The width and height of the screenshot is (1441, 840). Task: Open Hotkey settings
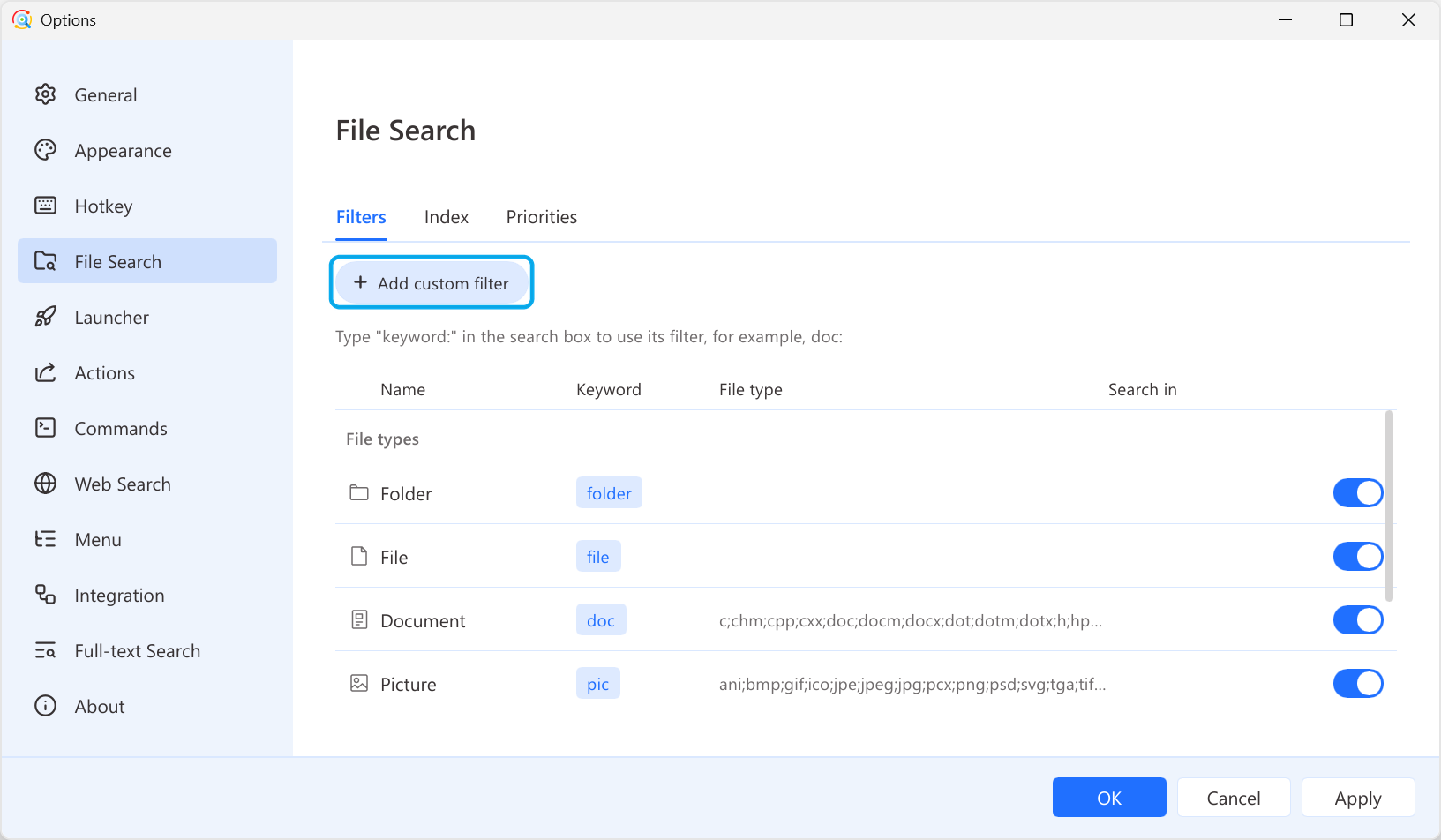(147, 206)
